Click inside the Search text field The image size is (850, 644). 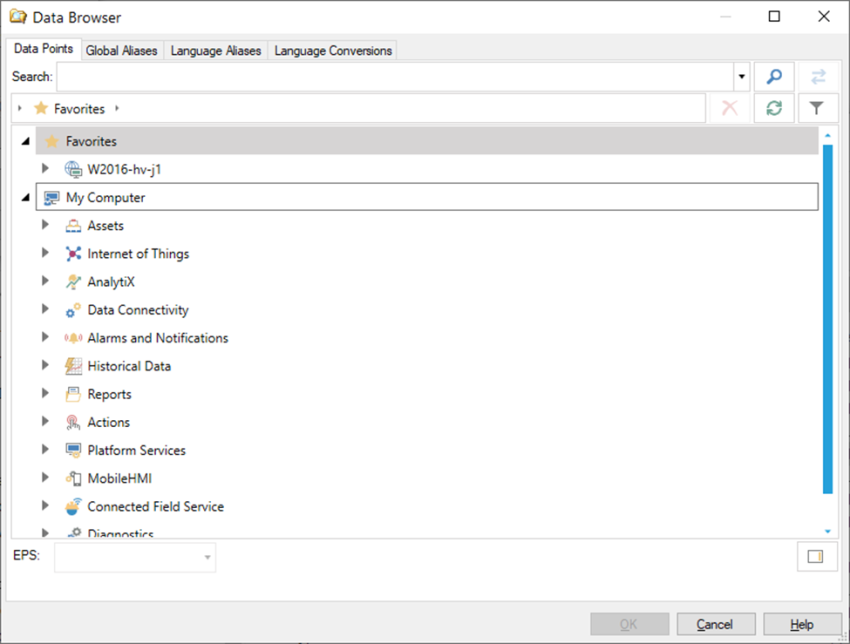coord(395,77)
